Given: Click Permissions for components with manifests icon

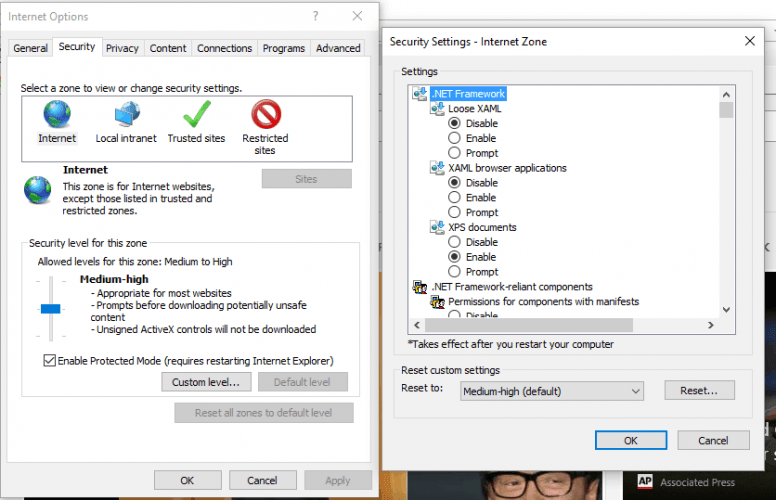Looking at the screenshot, I should tap(437, 301).
